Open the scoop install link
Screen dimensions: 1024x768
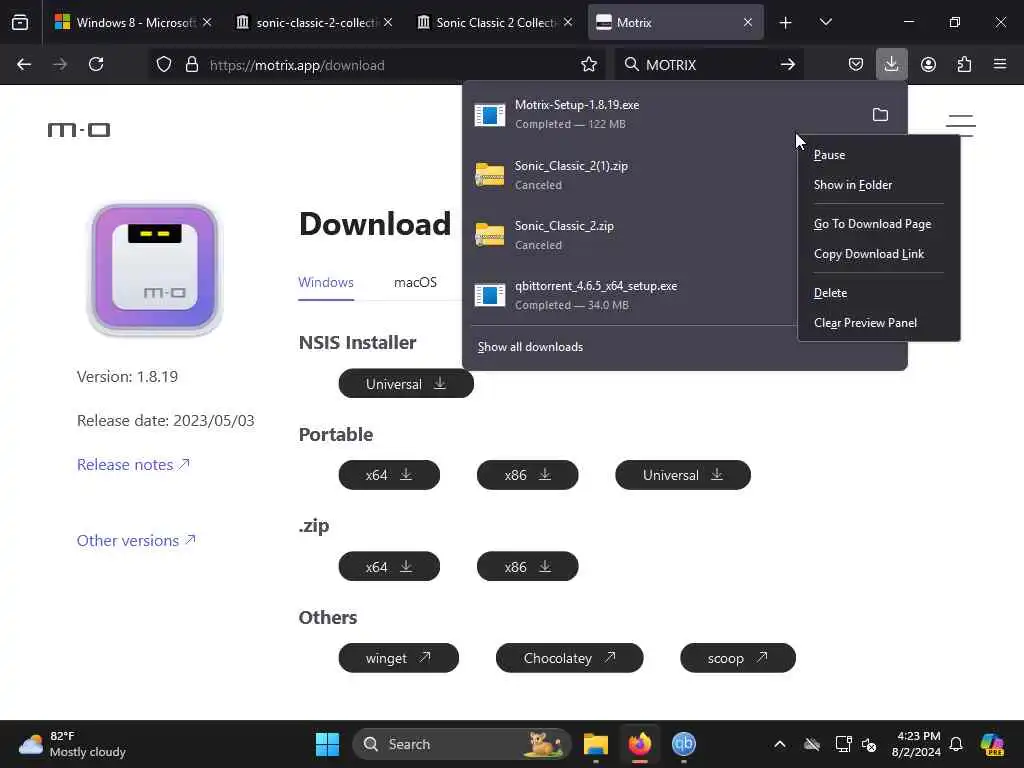tap(738, 658)
